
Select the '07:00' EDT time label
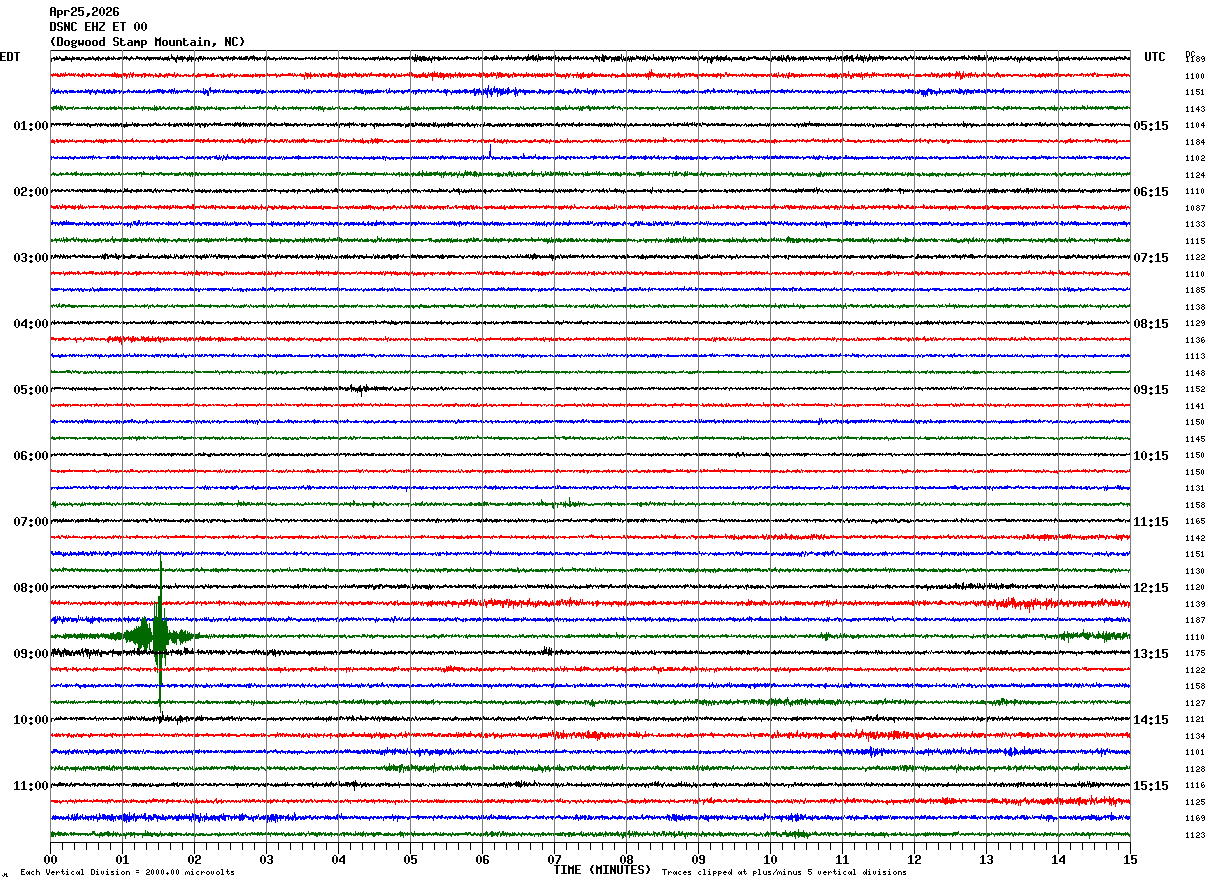pos(31,522)
